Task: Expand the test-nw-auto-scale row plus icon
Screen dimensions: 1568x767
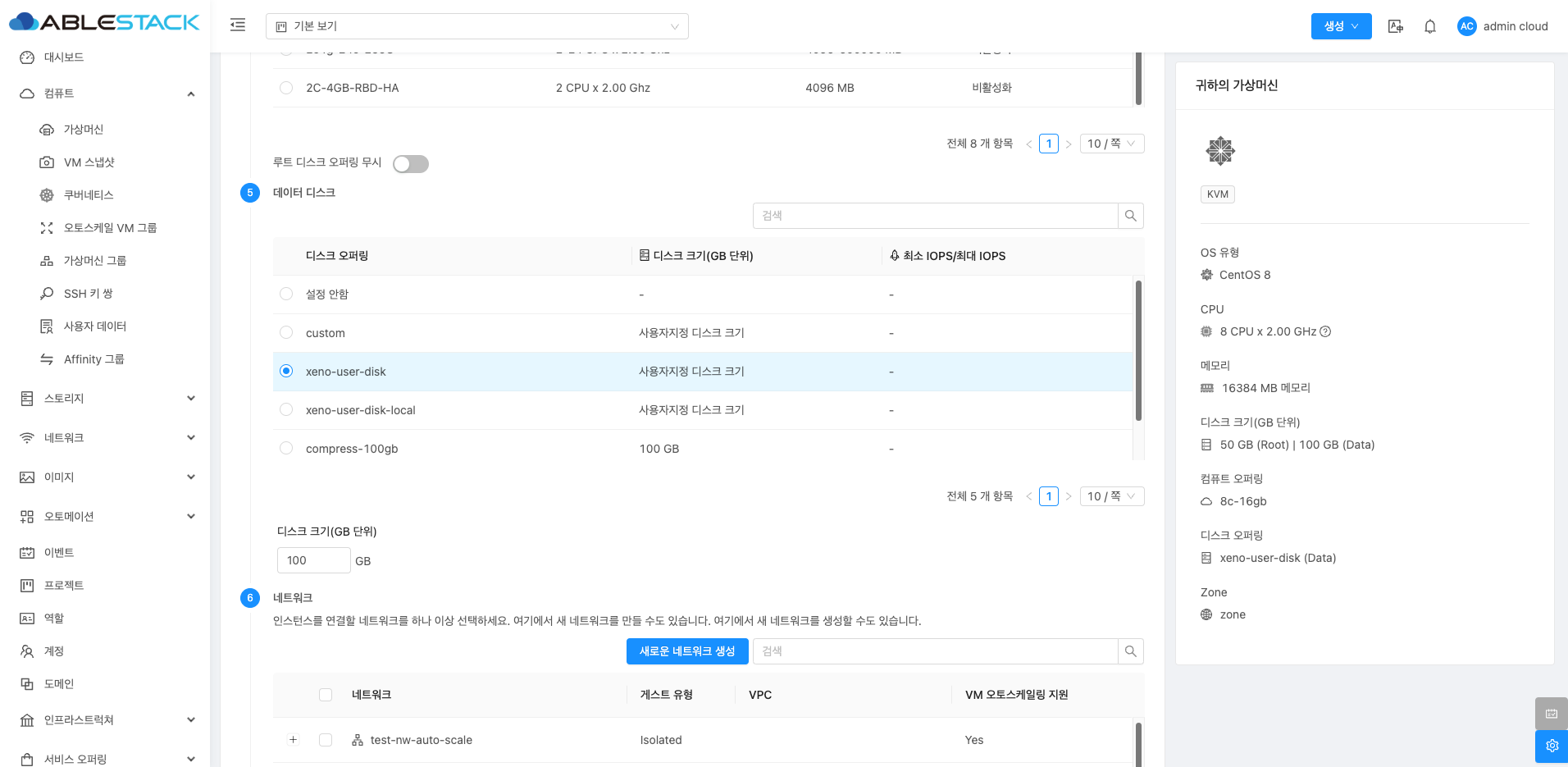Action: (293, 740)
